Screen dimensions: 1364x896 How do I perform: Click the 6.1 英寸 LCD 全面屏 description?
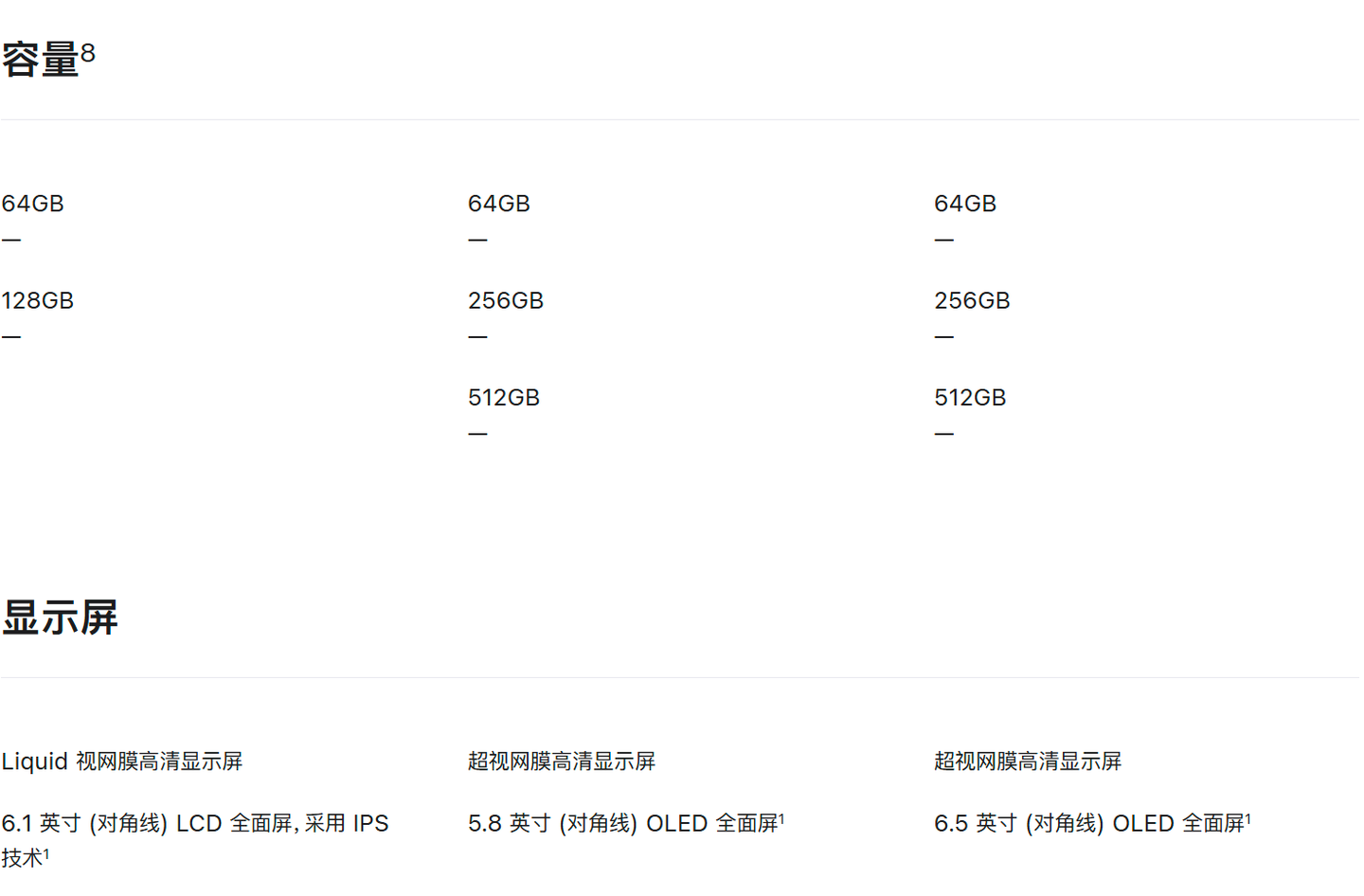[194, 824]
